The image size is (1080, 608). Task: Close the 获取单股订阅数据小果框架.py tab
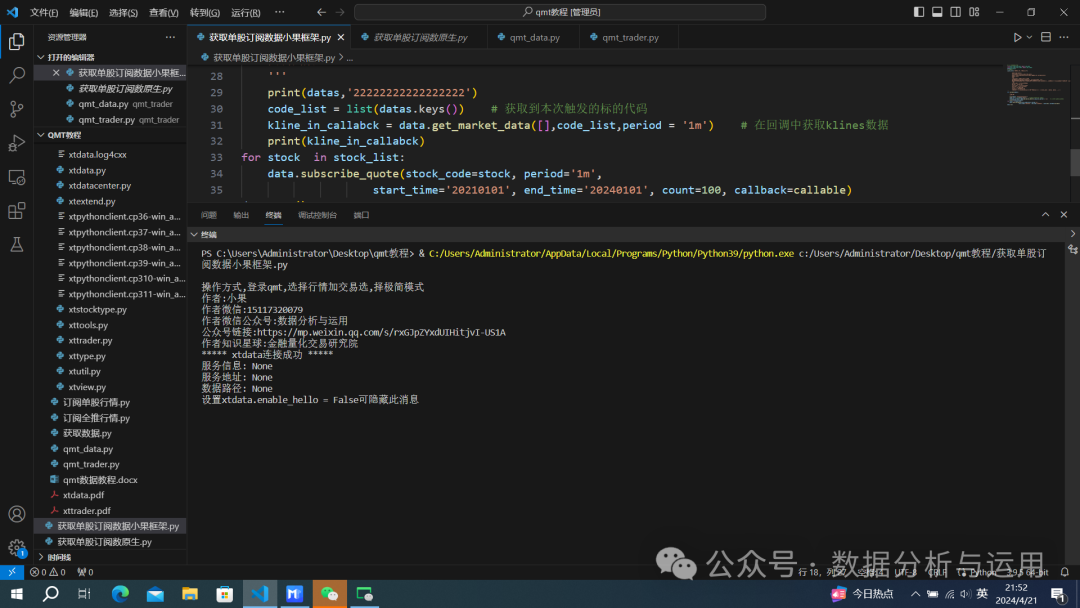pyautogui.click(x=341, y=37)
